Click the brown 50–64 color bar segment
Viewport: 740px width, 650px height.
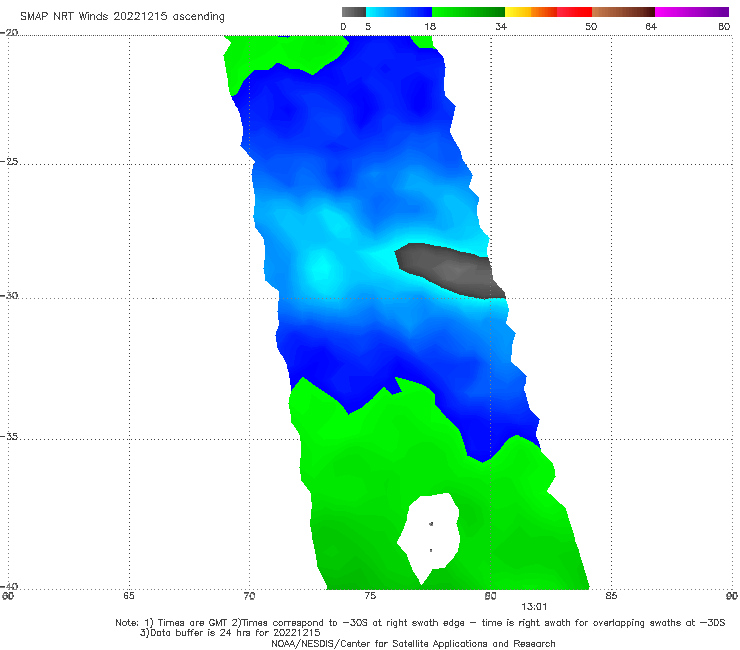[623, 12]
